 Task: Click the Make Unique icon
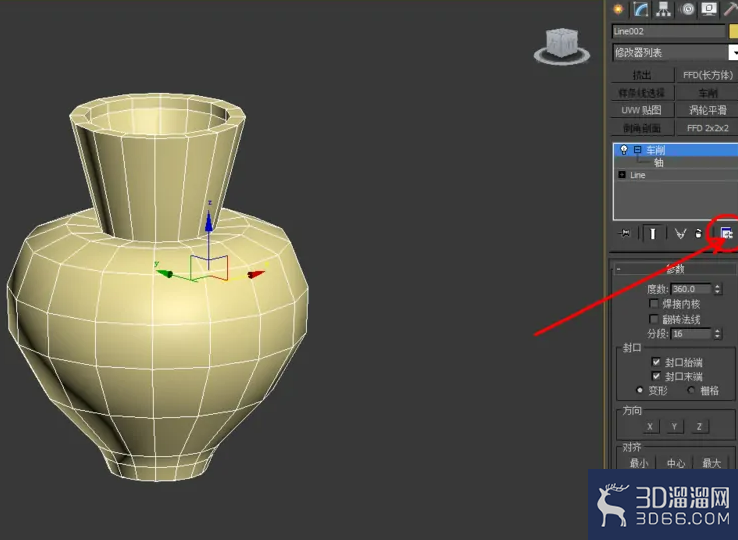(x=680, y=234)
